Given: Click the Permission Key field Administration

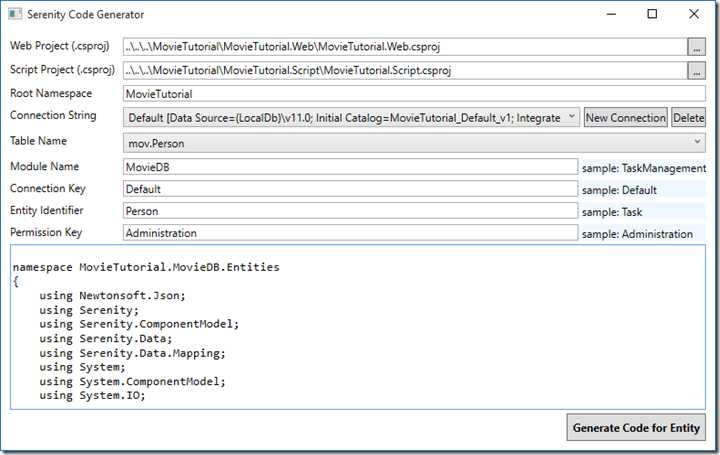Looking at the screenshot, I should 350,233.
